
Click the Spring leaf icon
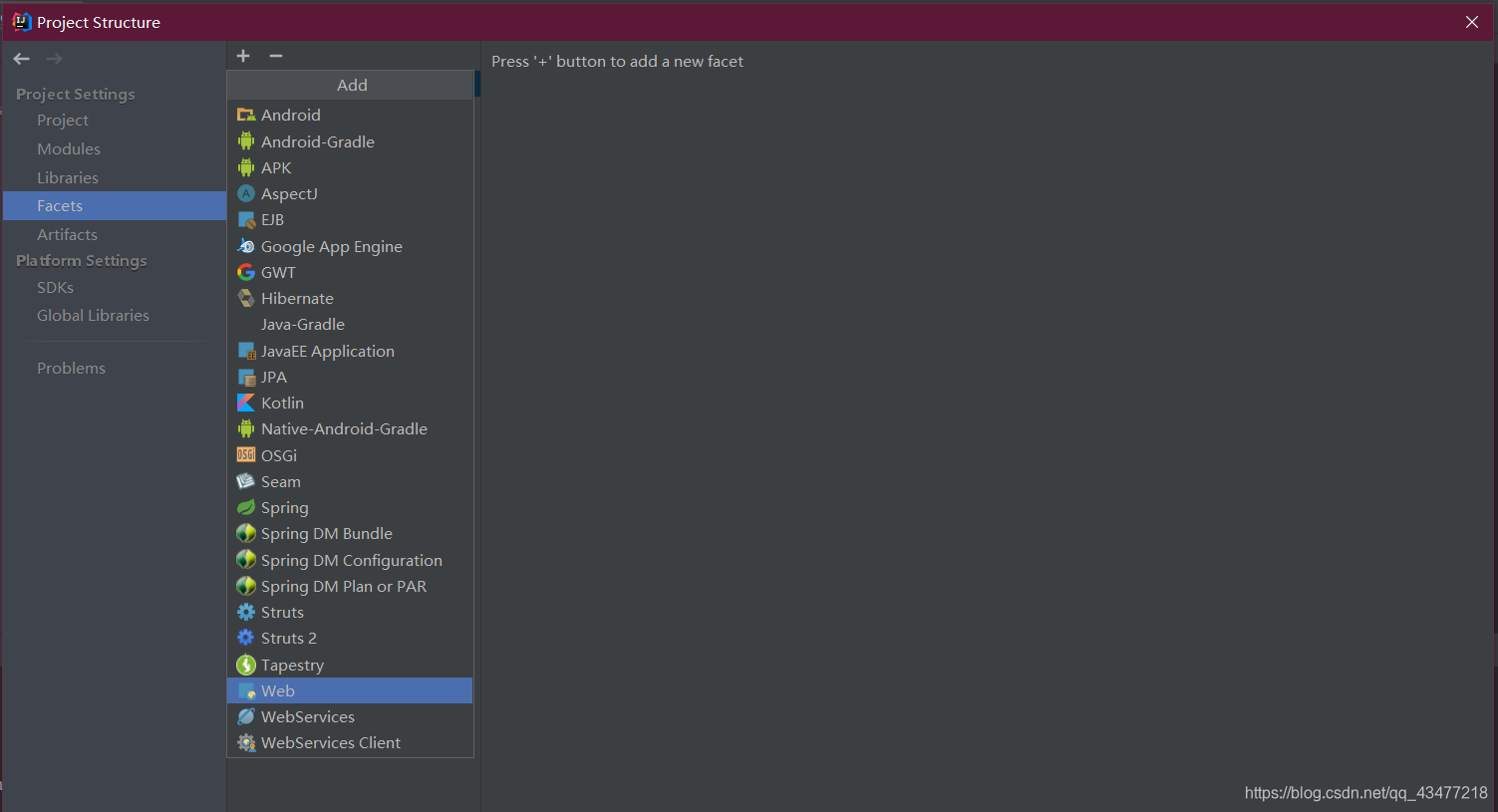(x=246, y=507)
